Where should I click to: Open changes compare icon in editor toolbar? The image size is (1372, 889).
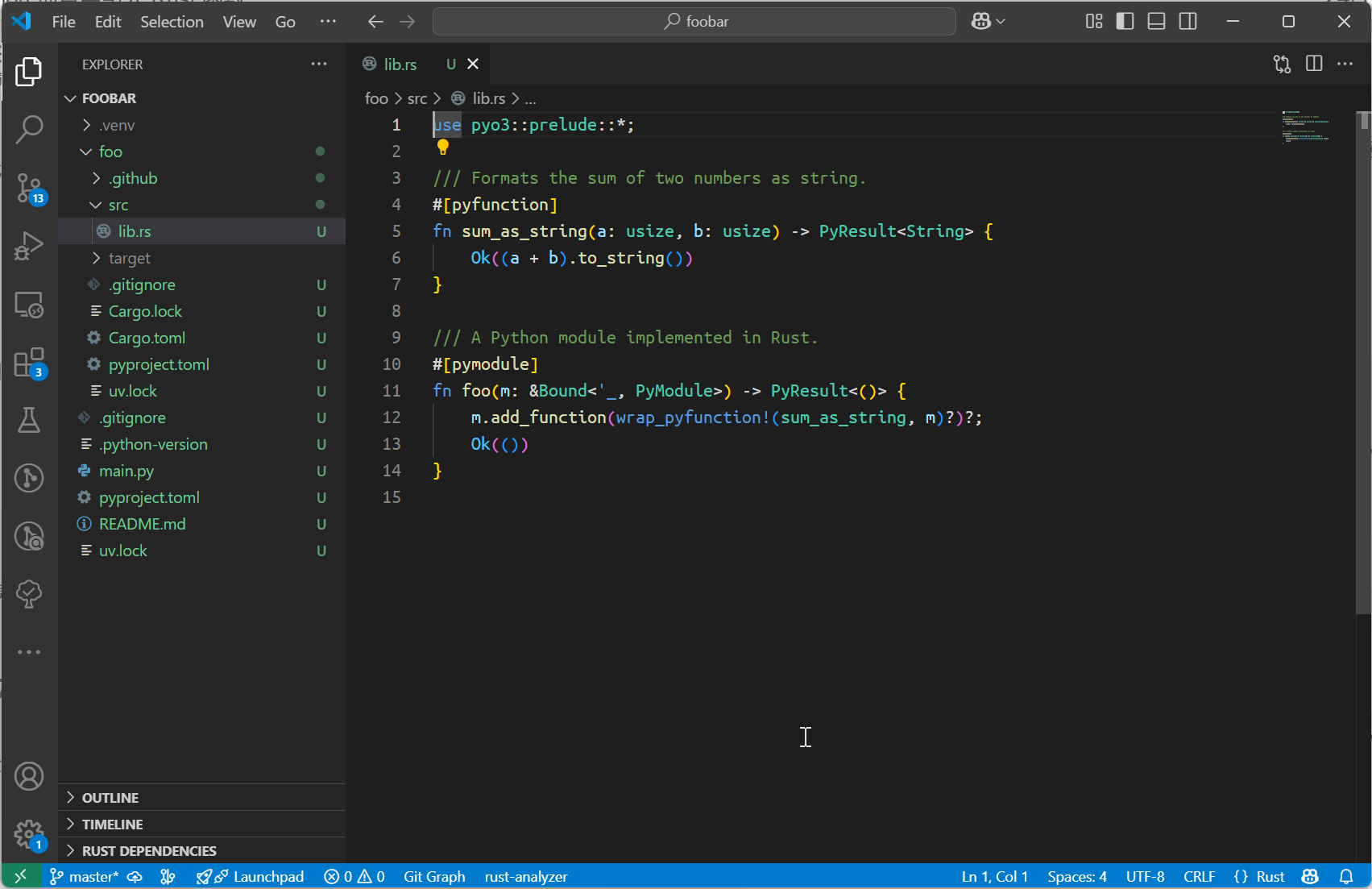1282,64
